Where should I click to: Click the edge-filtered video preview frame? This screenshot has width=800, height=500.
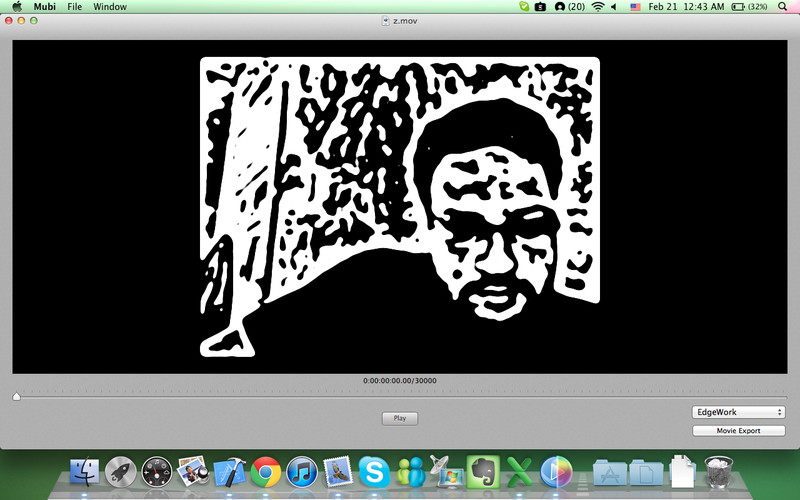[400, 207]
